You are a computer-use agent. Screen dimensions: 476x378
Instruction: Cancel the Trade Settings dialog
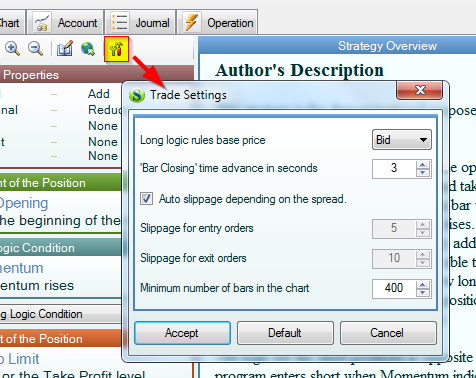(388, 333)
